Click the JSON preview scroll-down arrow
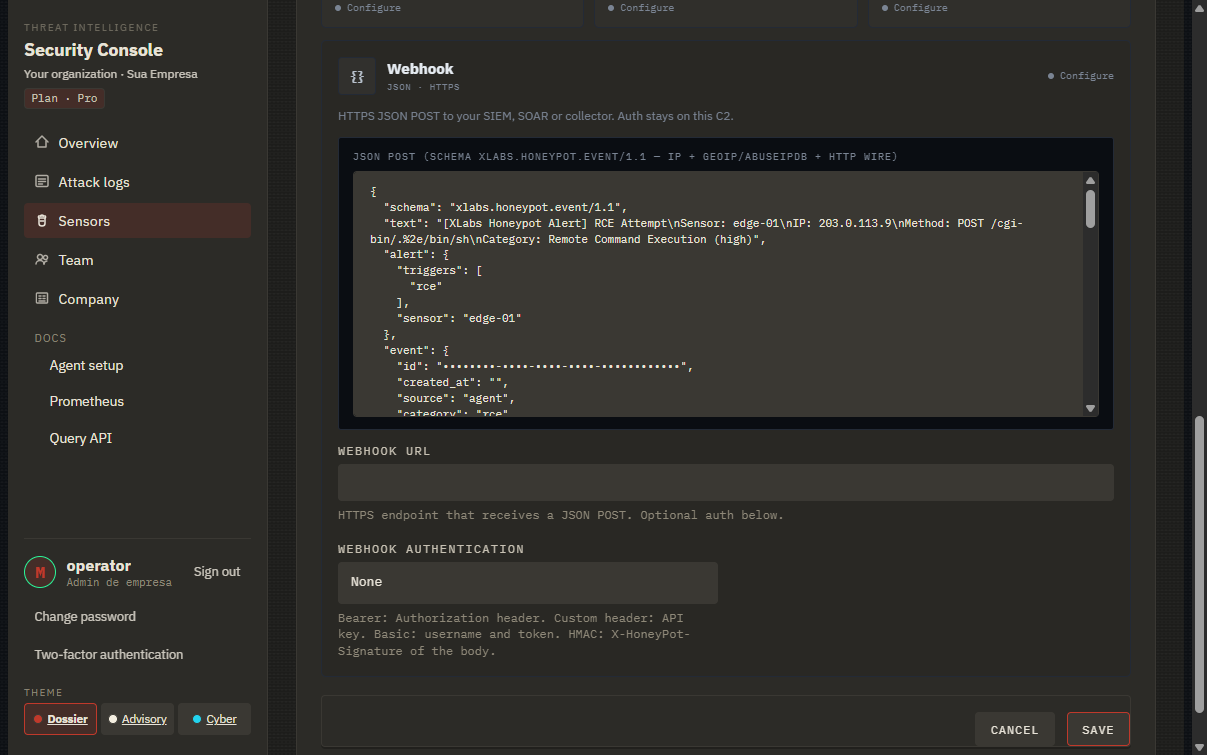Image resolution: width=1207 pixels, height=755 pixels. (1090, 408)
